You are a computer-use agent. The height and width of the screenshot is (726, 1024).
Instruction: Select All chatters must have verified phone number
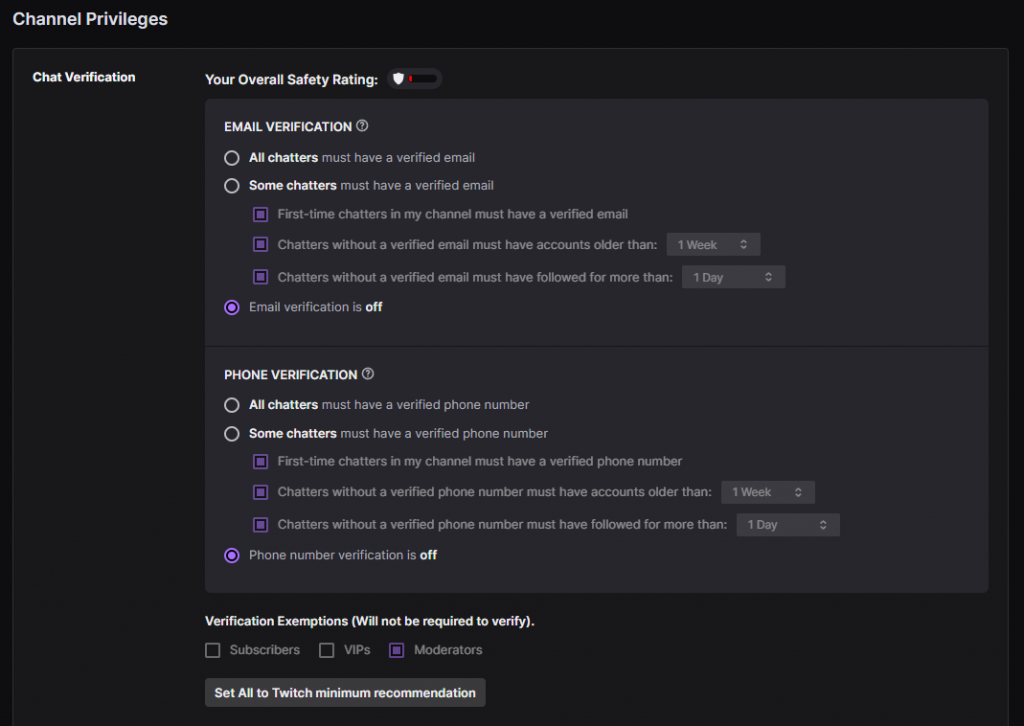pos(232,405)
